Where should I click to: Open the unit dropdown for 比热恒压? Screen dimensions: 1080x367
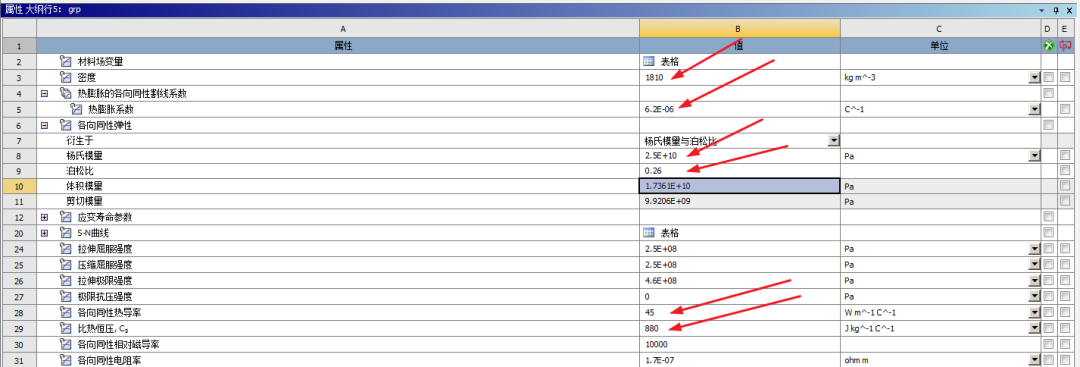pos(1034,328)
